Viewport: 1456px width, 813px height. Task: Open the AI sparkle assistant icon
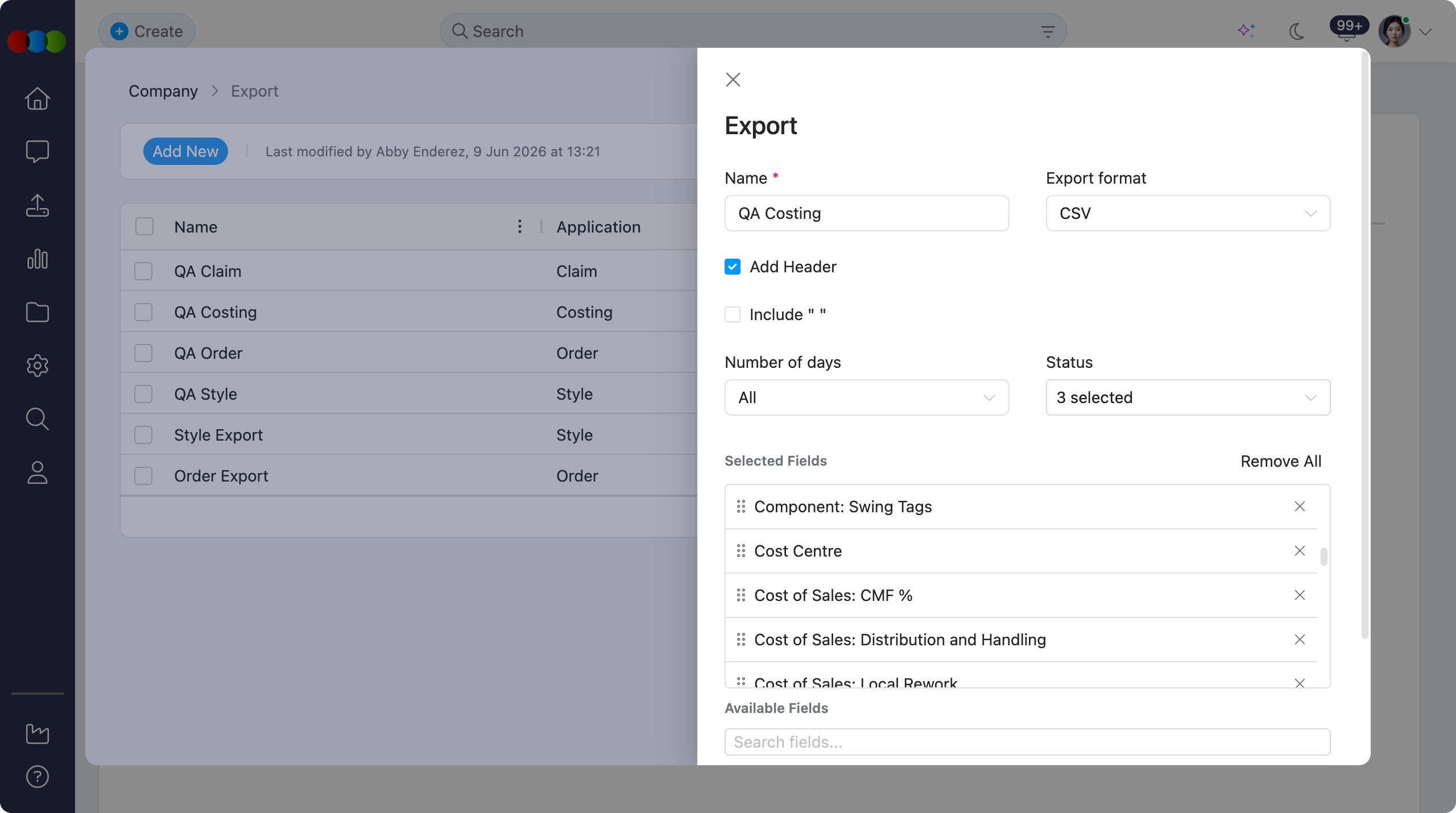1247,31
